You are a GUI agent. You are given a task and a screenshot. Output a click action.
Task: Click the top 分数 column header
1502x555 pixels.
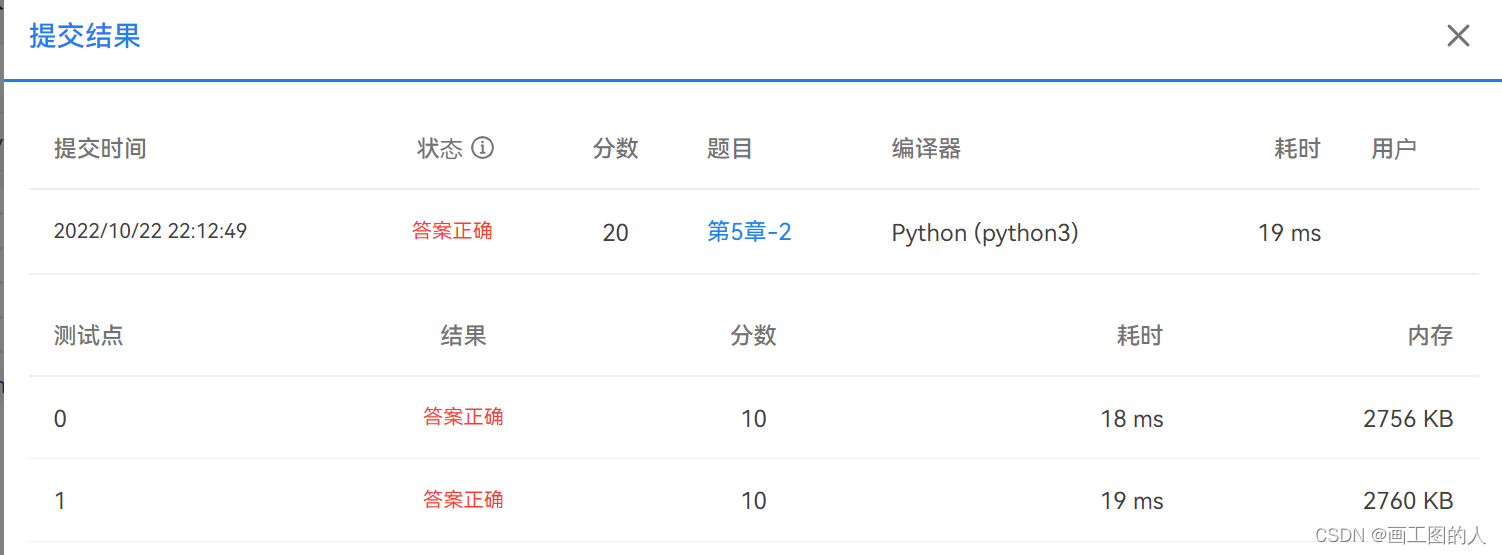coord(616,149)
